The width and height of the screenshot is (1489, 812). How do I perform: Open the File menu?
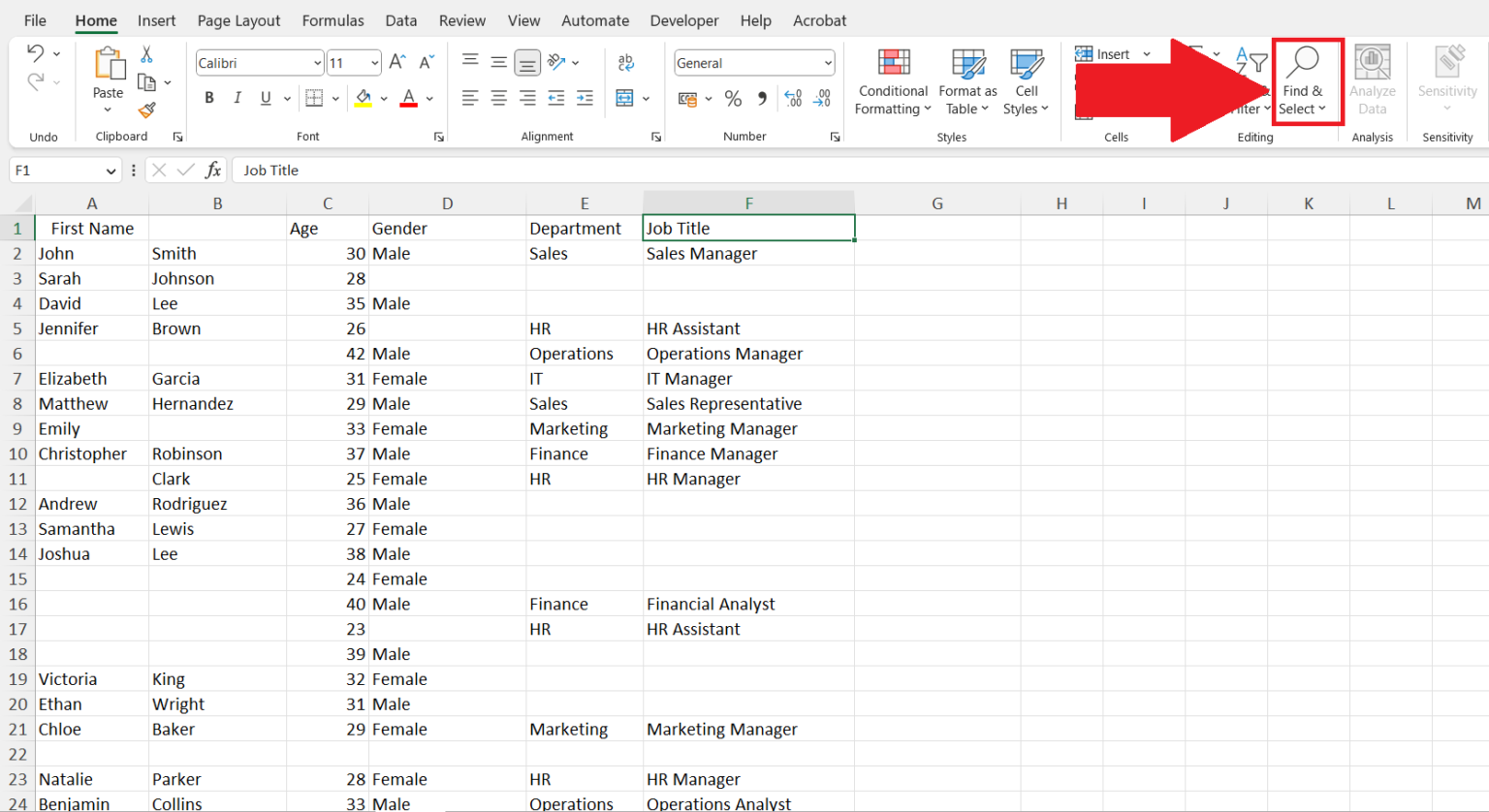[35, 20]
